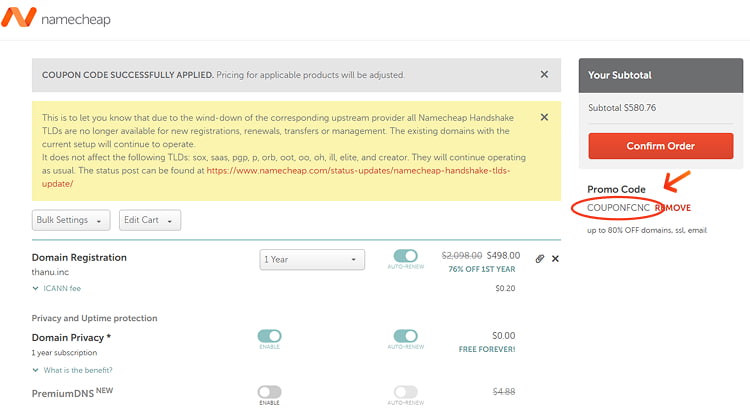Open the 1 Year duration dropdown
750x411 pixels.
coord(312,259)
